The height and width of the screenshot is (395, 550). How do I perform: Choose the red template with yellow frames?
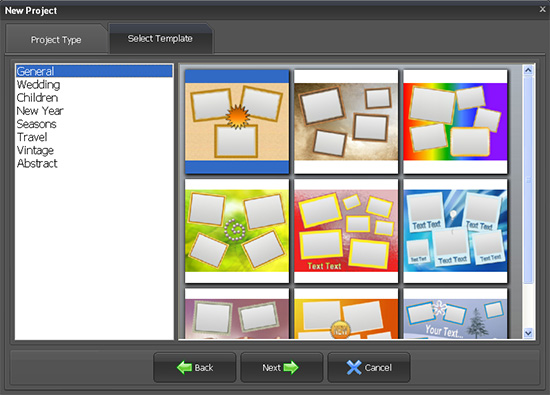(x=346, y=231)
